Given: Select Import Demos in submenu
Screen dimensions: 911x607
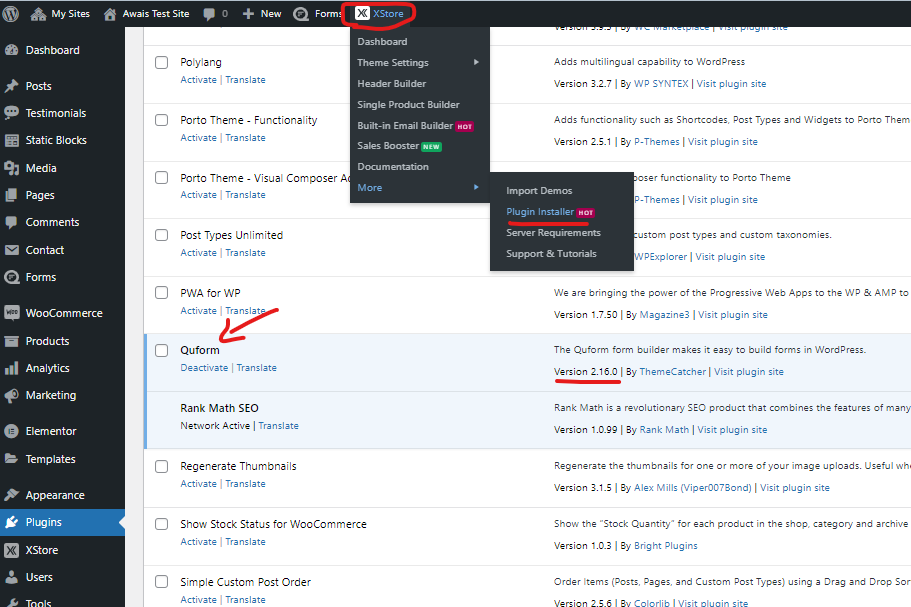Looking at the screenshot, I should pos(539,191).
